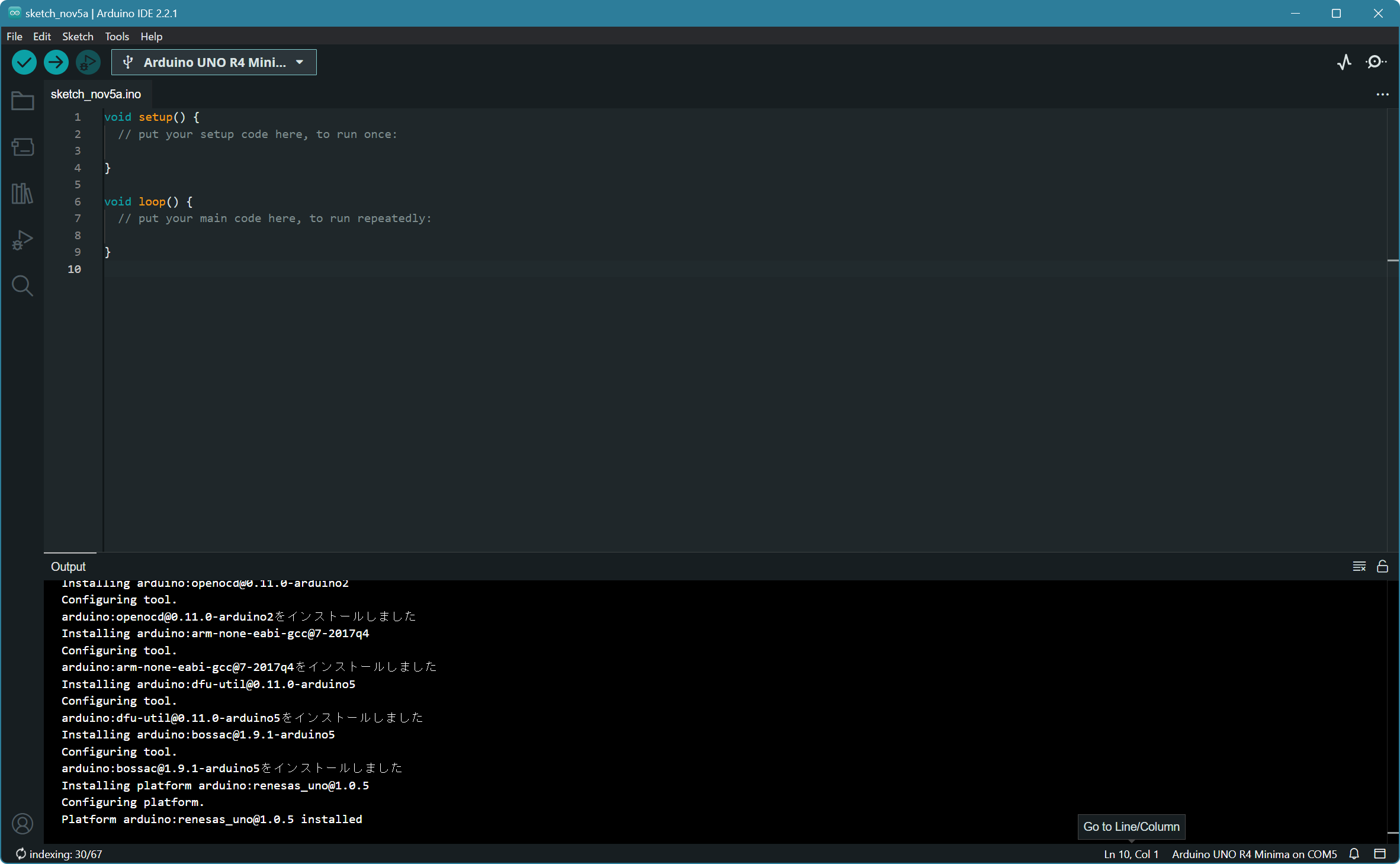The height and width of the screenshot is (864, 1400).
Task: Open the Sketch menu
Action: pyautogui.click(x=78, y=37)
